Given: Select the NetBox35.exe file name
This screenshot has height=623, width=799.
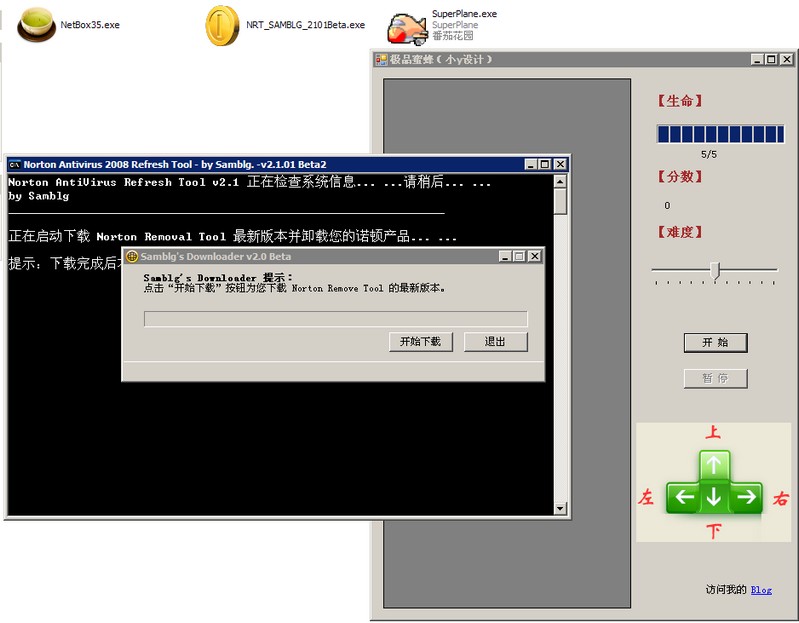Looking at the screenshot, I should pos(90,25).
